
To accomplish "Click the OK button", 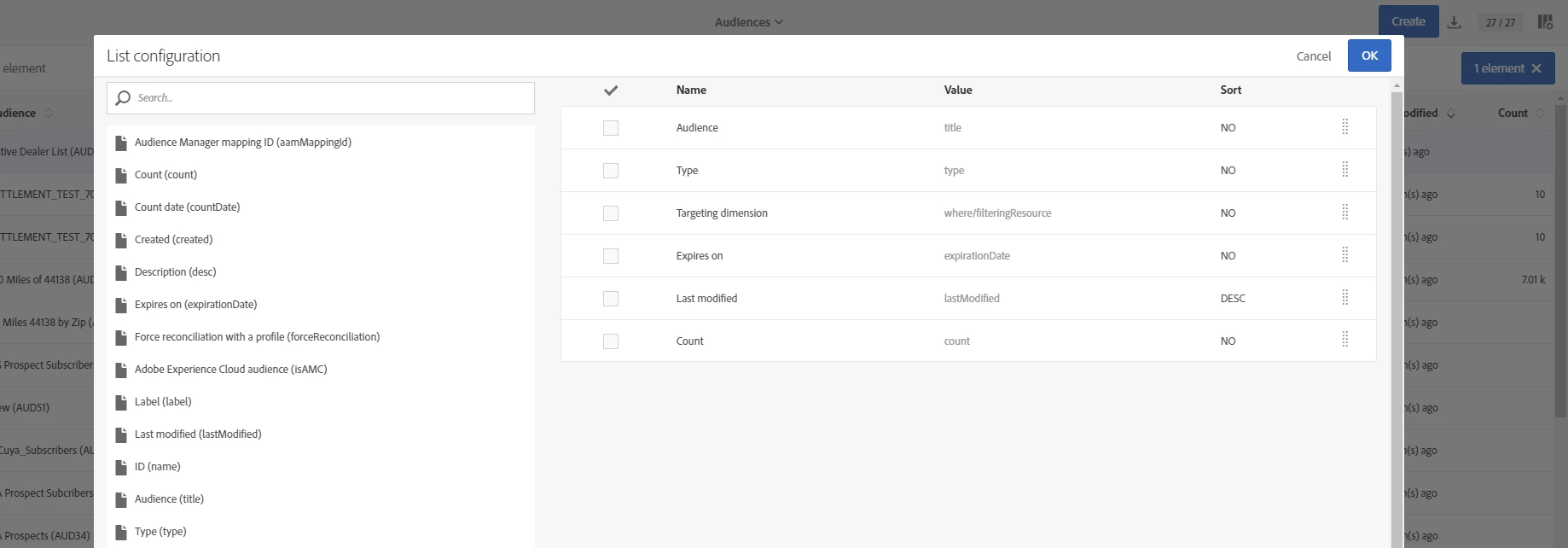I will (x=1369, y=55).
